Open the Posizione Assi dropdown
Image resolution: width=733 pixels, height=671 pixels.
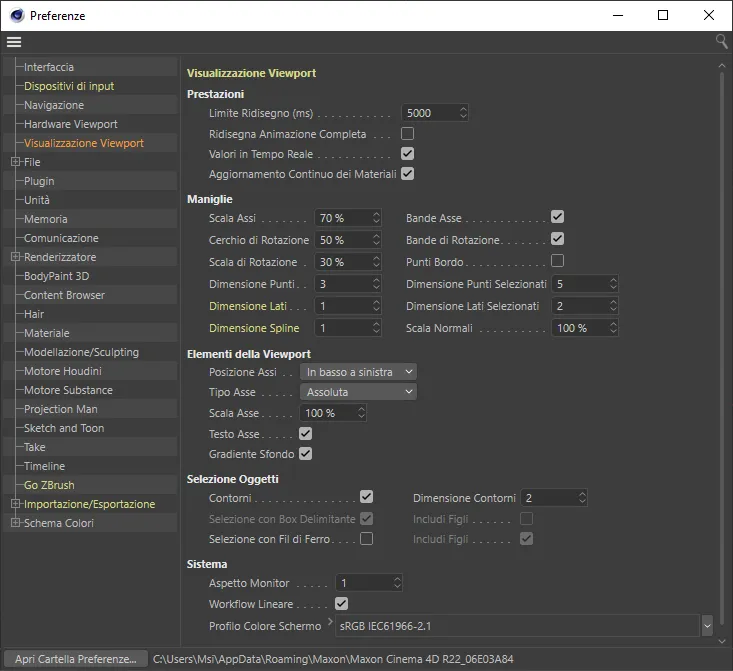tap(358, 372)
